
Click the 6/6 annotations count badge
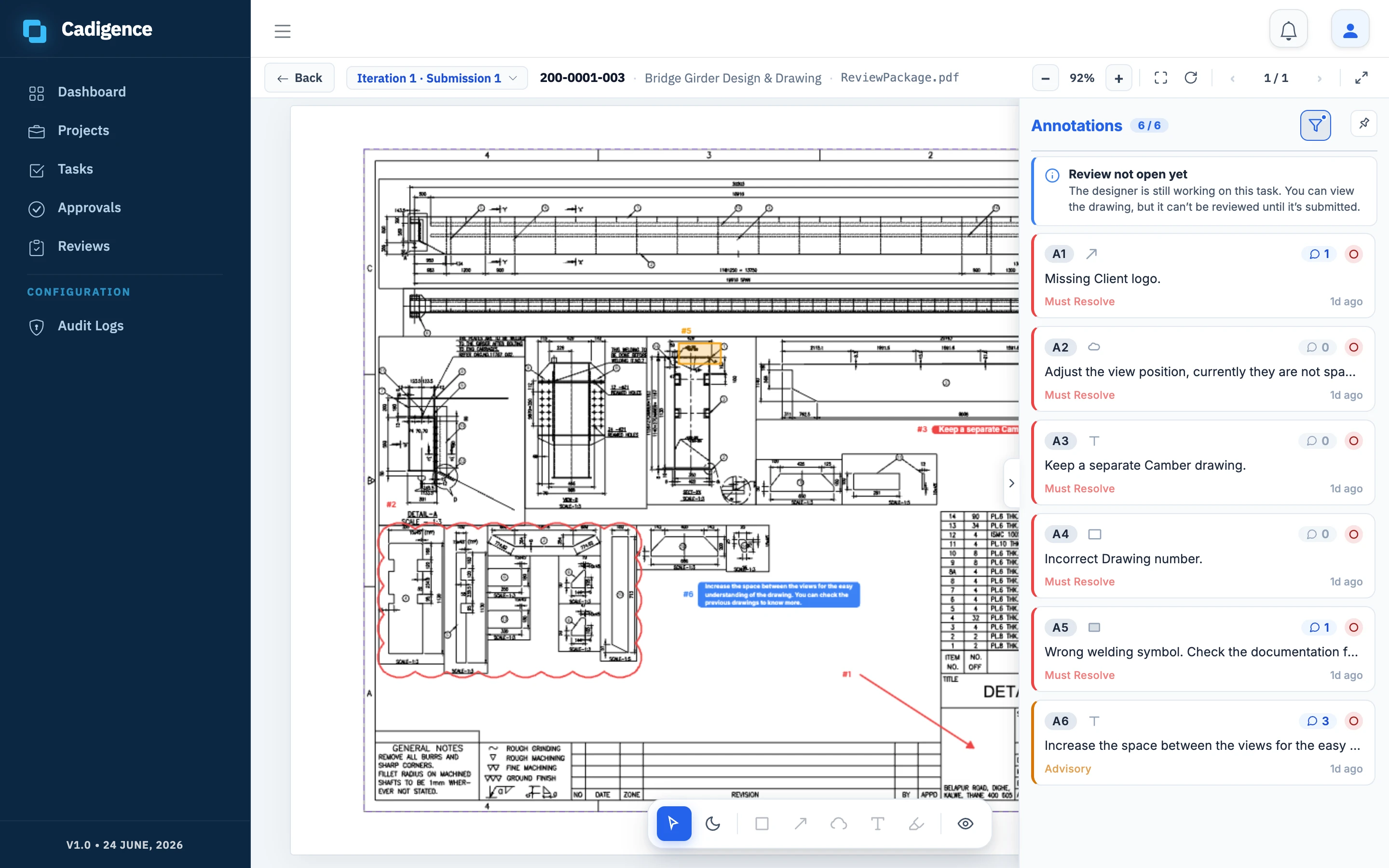(1148, 125)
